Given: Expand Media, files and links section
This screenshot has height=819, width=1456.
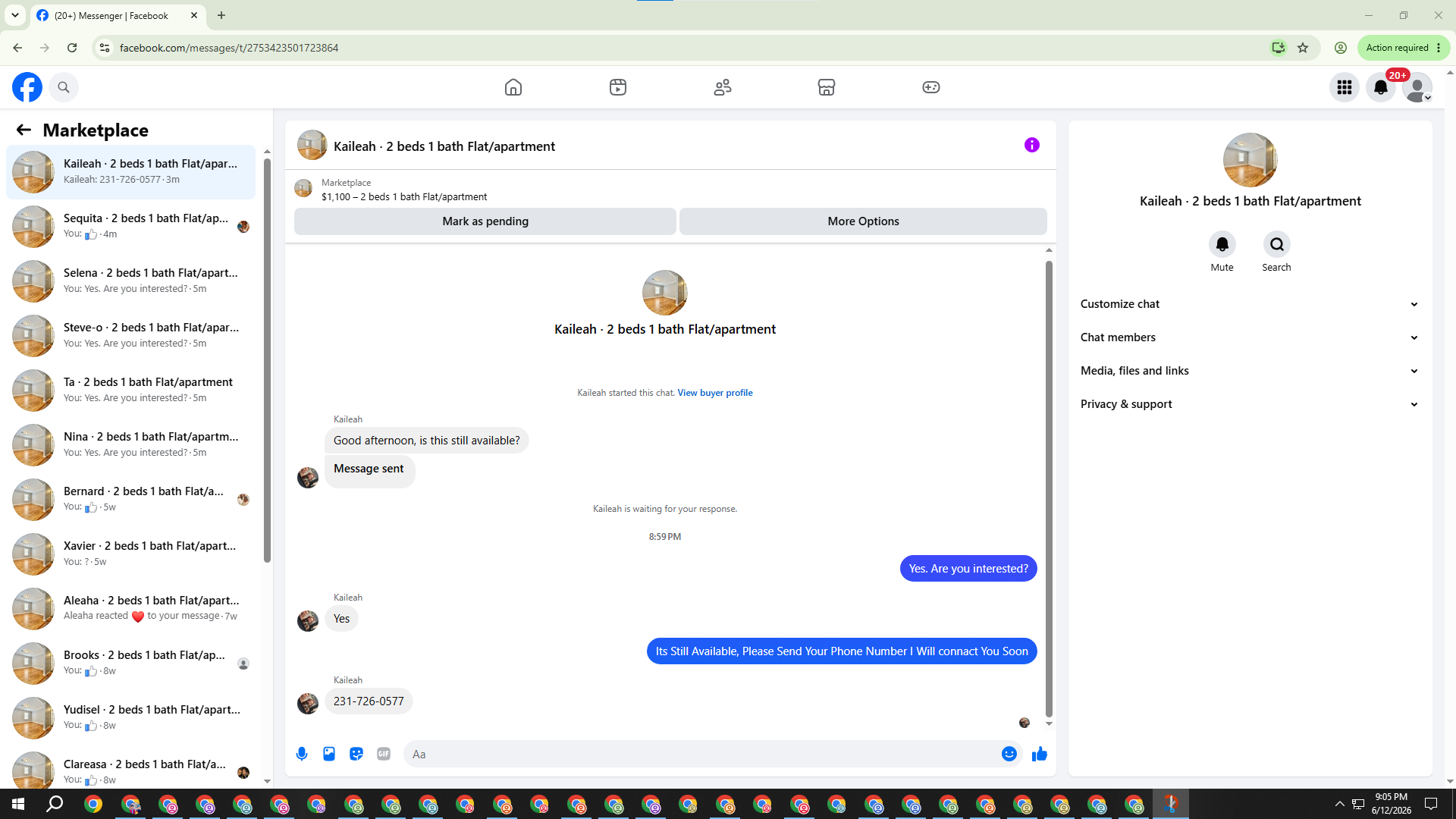Looking at the screenshot, I should pos(1250,371).
